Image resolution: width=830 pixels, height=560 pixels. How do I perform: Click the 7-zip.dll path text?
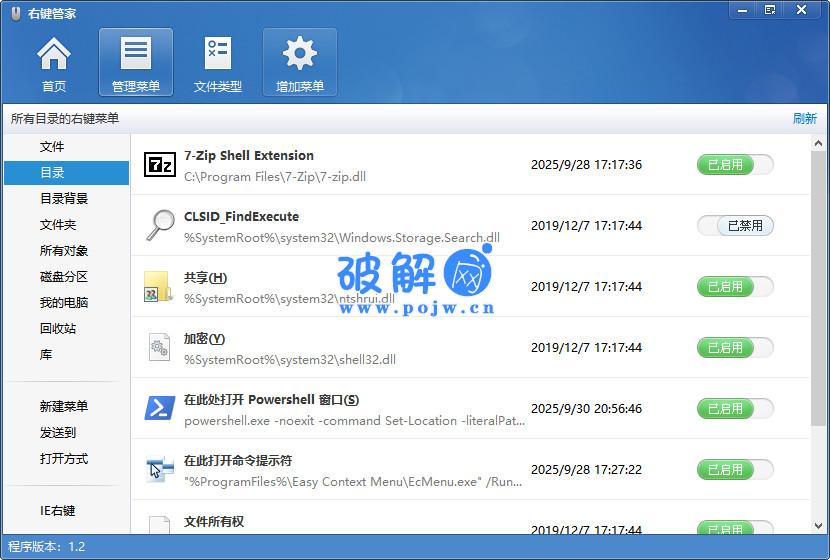pyautogui.click(x=275, y=177)
